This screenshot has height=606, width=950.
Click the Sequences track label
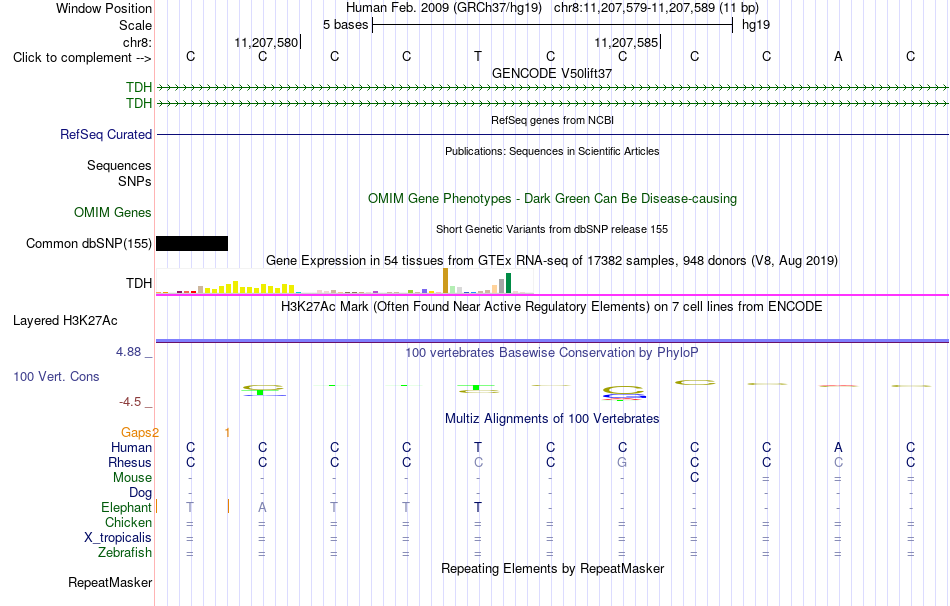coord(119,165)
